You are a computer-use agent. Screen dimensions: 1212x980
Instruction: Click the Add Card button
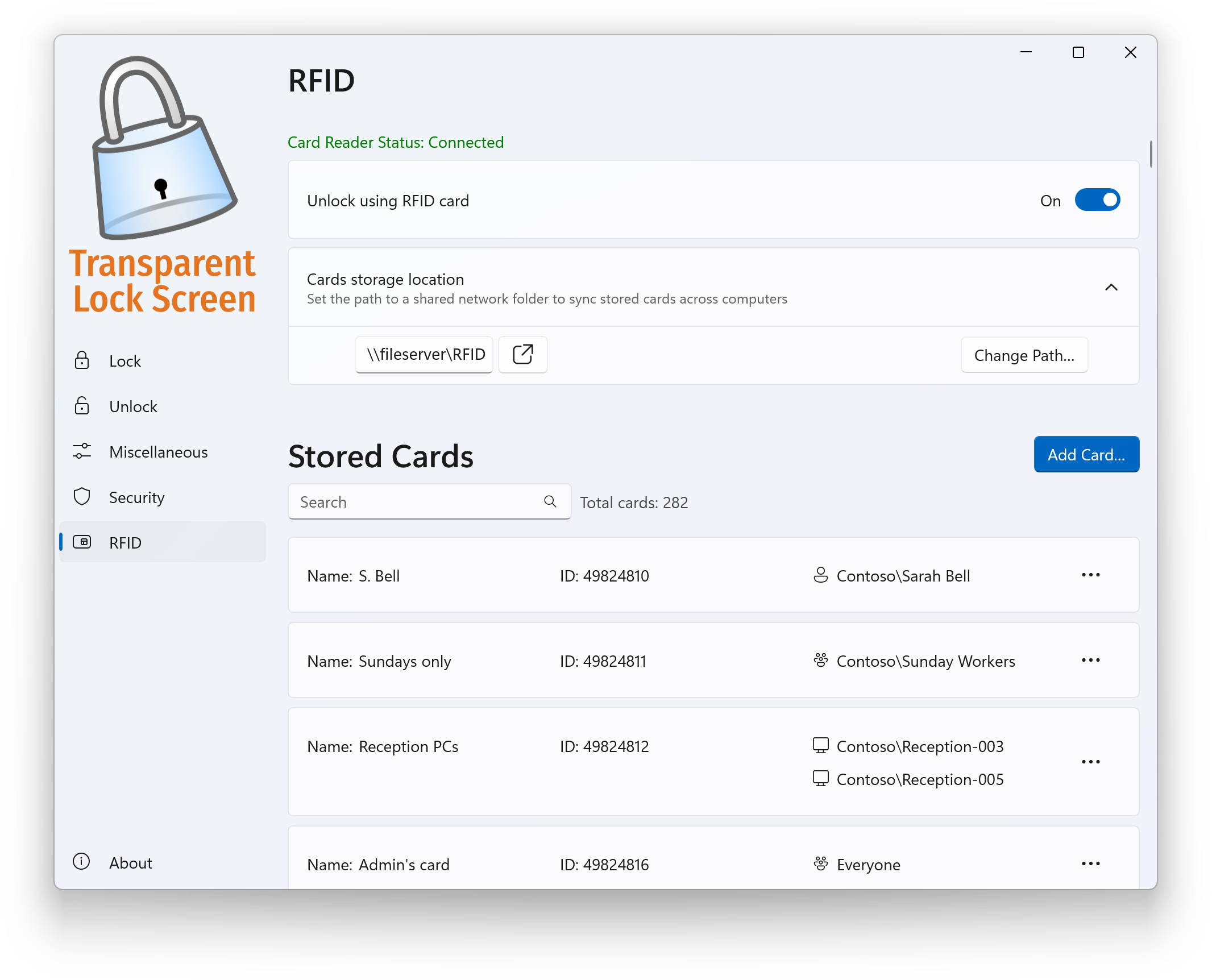click(1086, 454)
